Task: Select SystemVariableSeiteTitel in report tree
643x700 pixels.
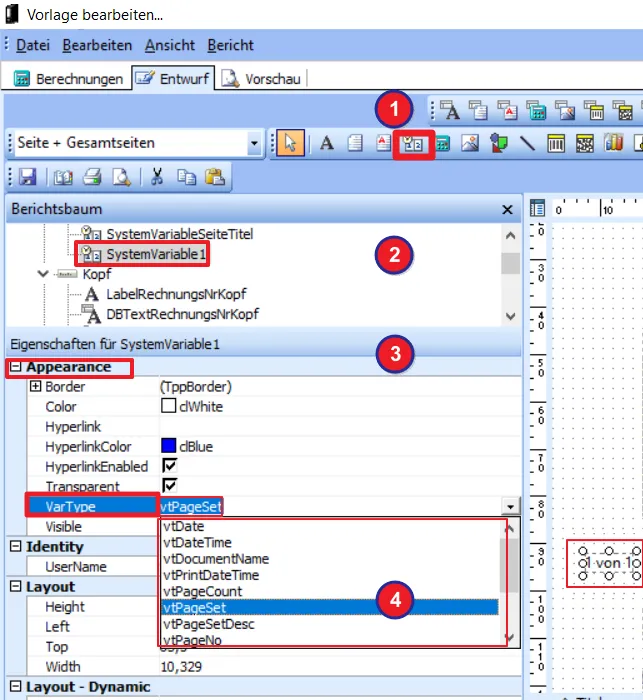Action: coord(179,233)
